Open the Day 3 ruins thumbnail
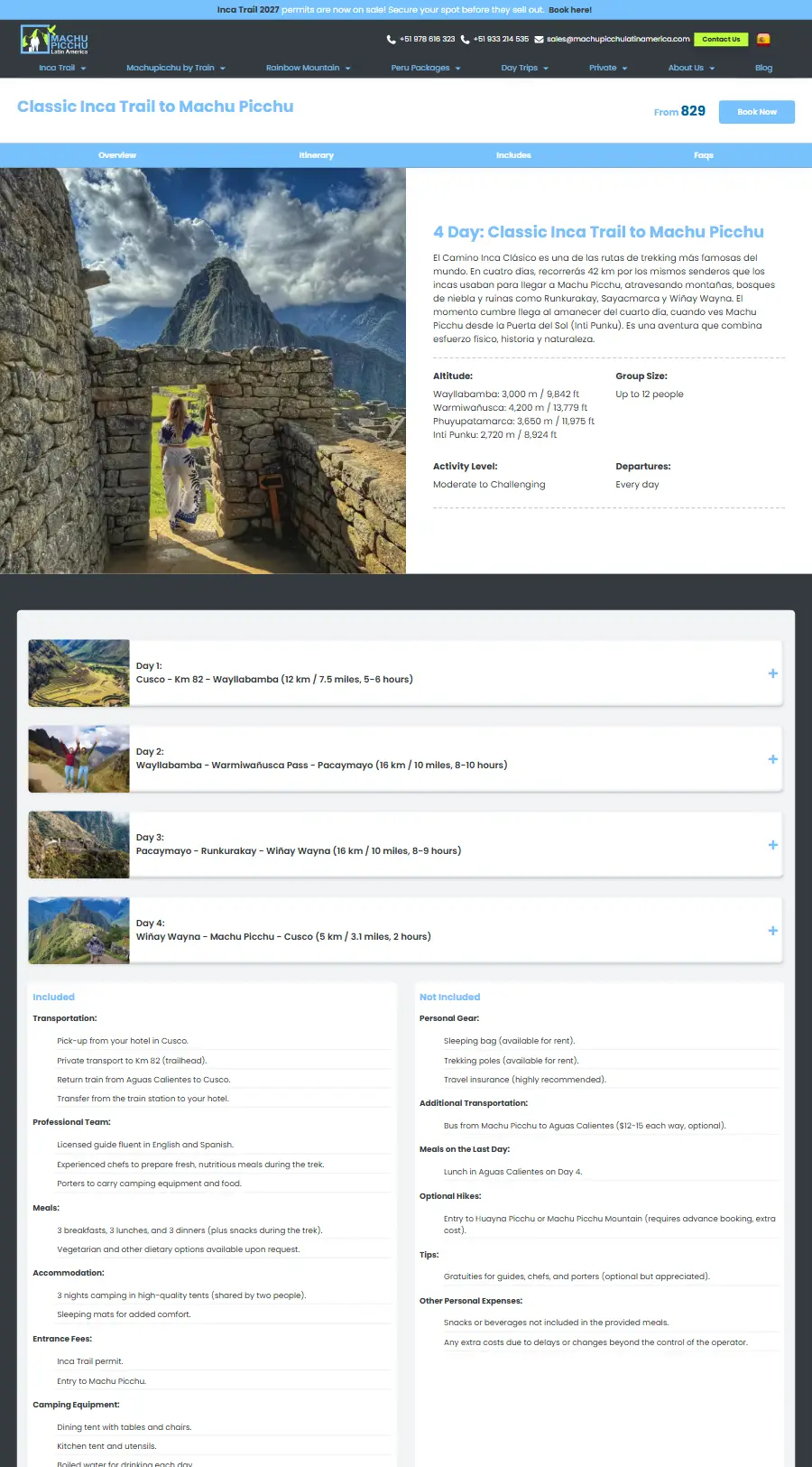 (x=78, y=845)
